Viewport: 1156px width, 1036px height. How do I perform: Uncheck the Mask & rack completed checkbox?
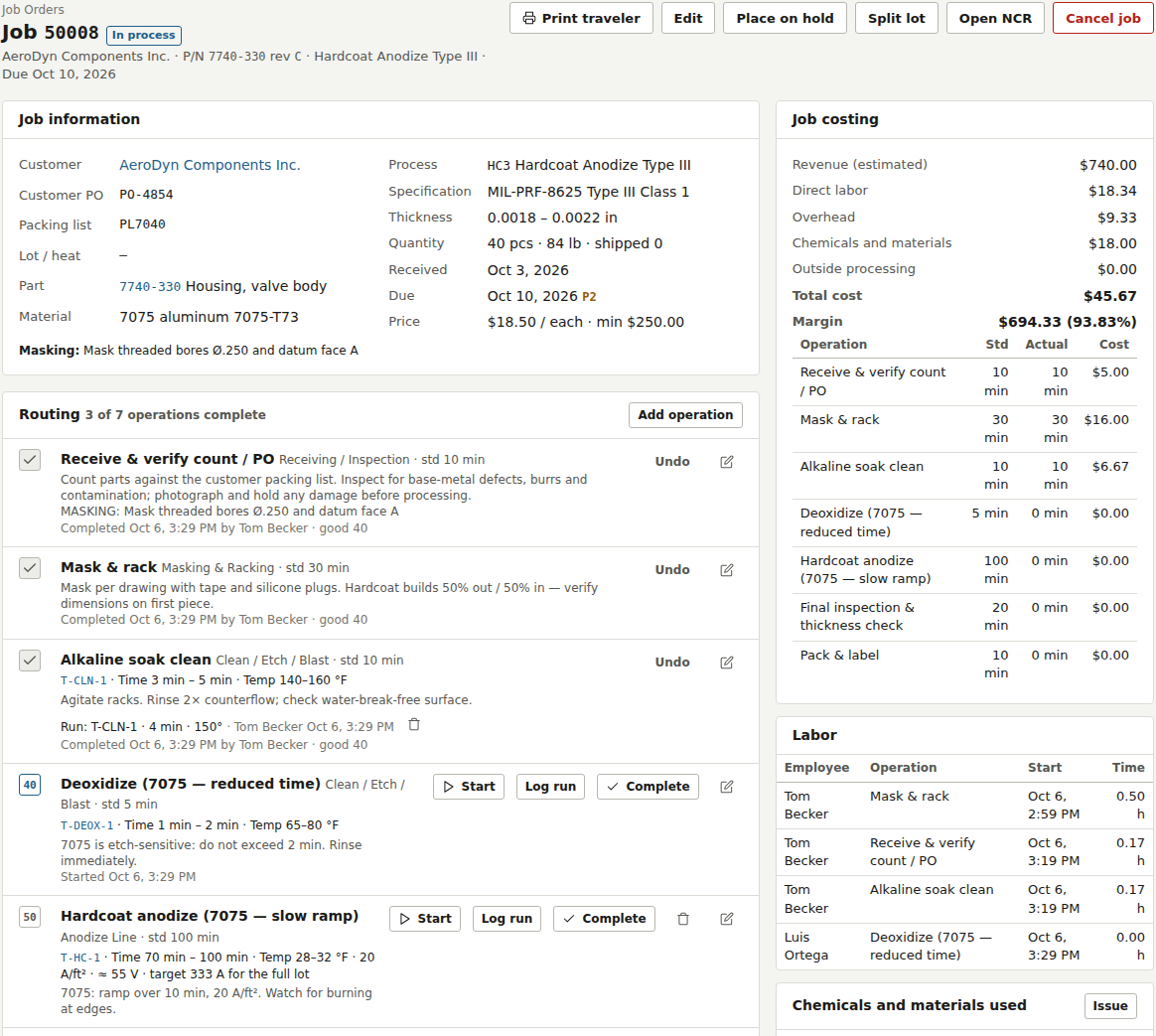click(x=30, y=568)
